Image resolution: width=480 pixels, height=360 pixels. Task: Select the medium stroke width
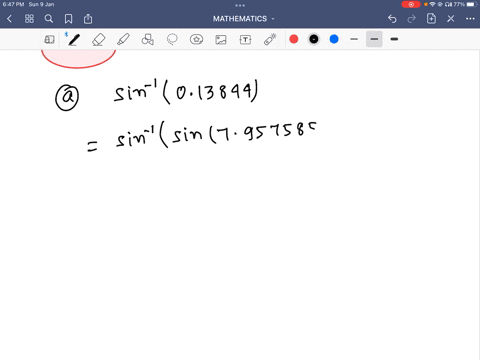(x=374, y=39)
